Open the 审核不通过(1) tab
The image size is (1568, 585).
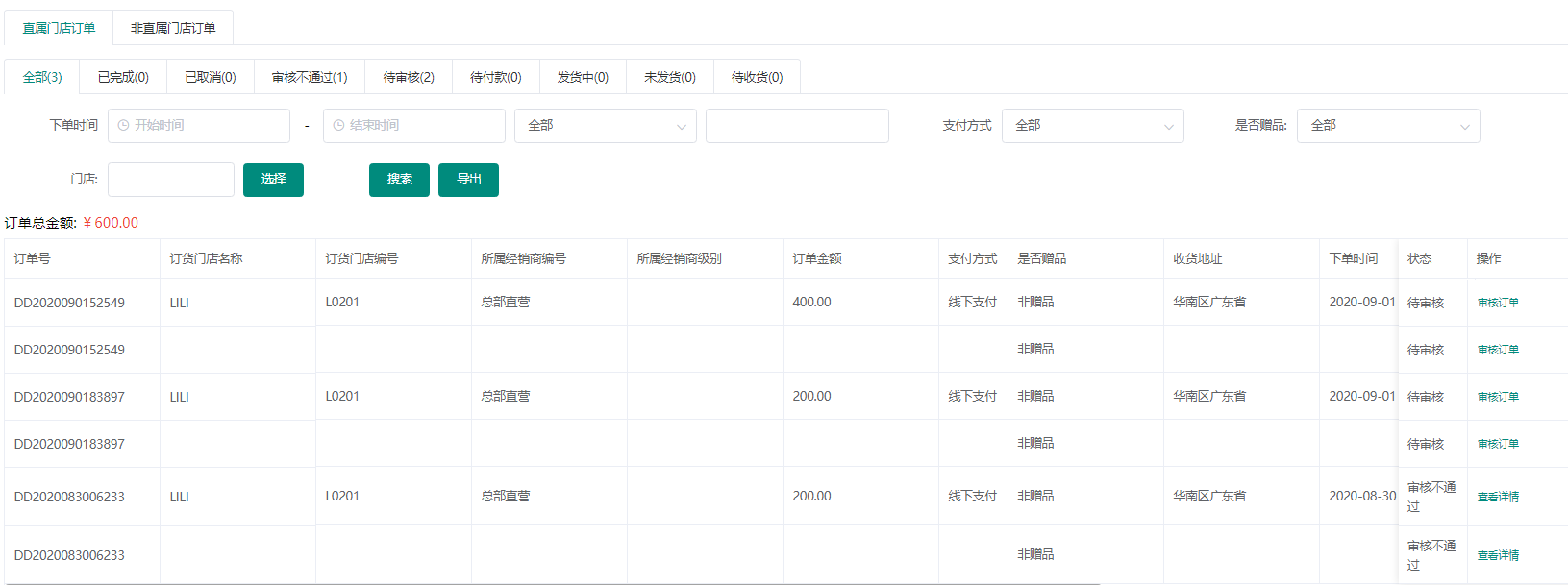click(310, 77)
